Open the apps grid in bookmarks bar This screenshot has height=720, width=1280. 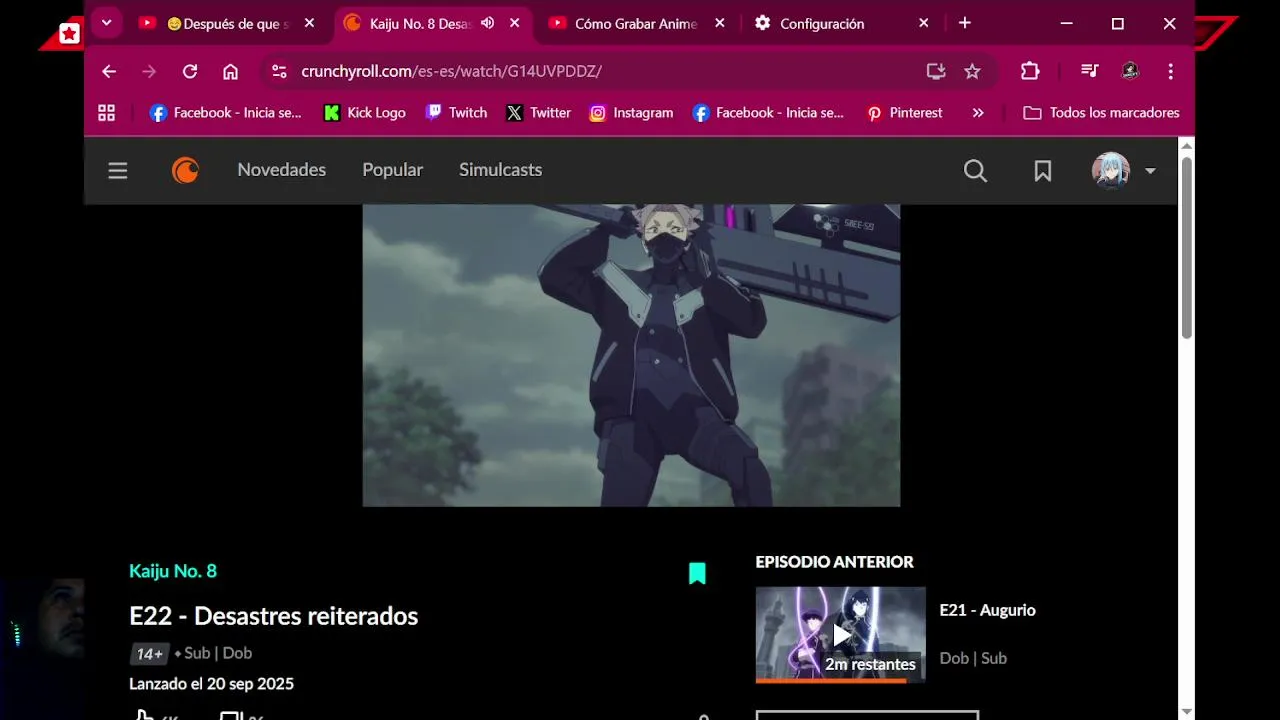point(106,113)
